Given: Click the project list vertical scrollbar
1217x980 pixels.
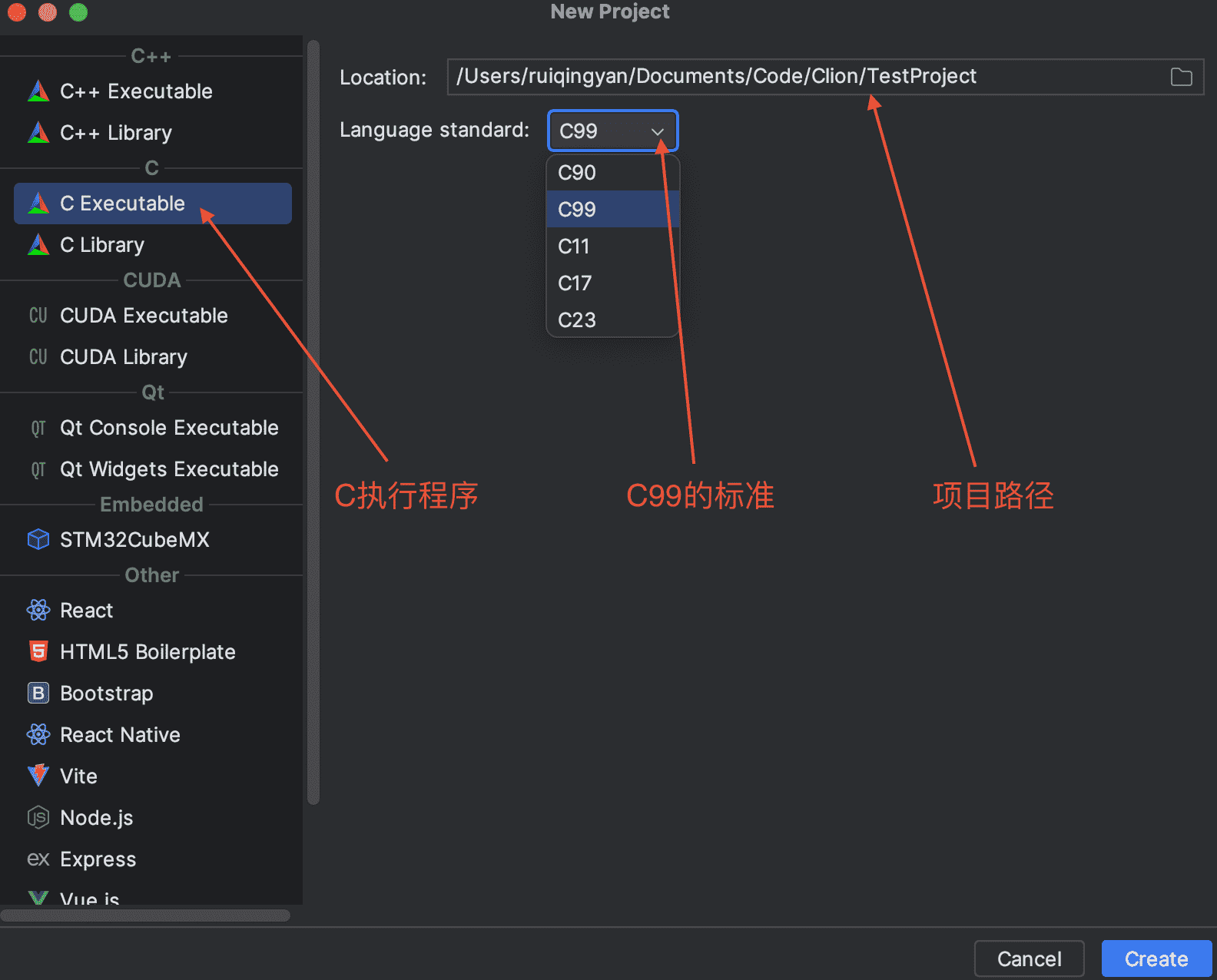Looking at the screenshot, I should pyautogui.click(x=313, y=422).
